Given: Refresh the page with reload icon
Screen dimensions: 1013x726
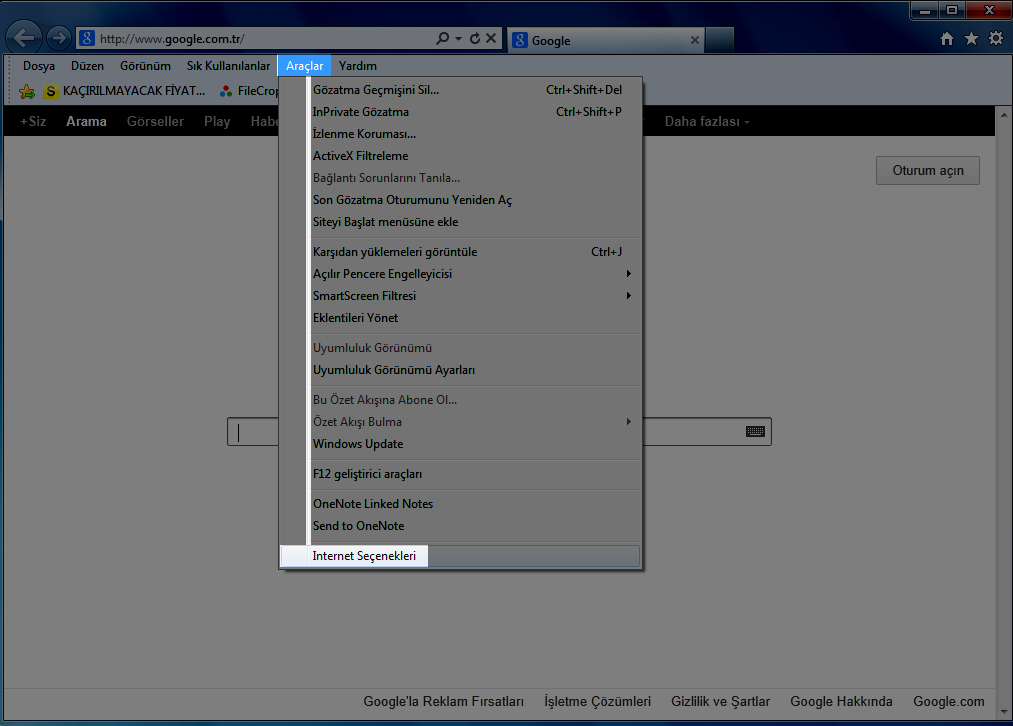Looking at the screenshot, I should [x=475, y=38].
